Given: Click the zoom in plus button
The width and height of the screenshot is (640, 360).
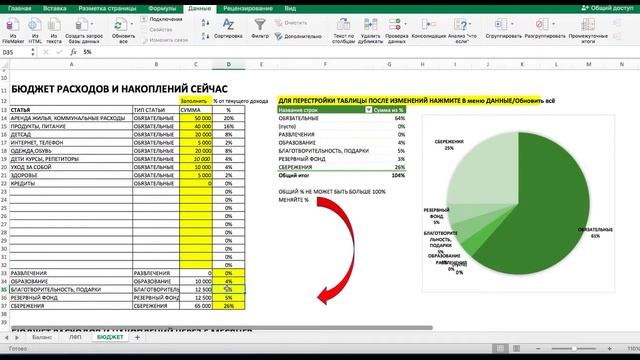Looking at the screenshot, I should tap(609, 348).
